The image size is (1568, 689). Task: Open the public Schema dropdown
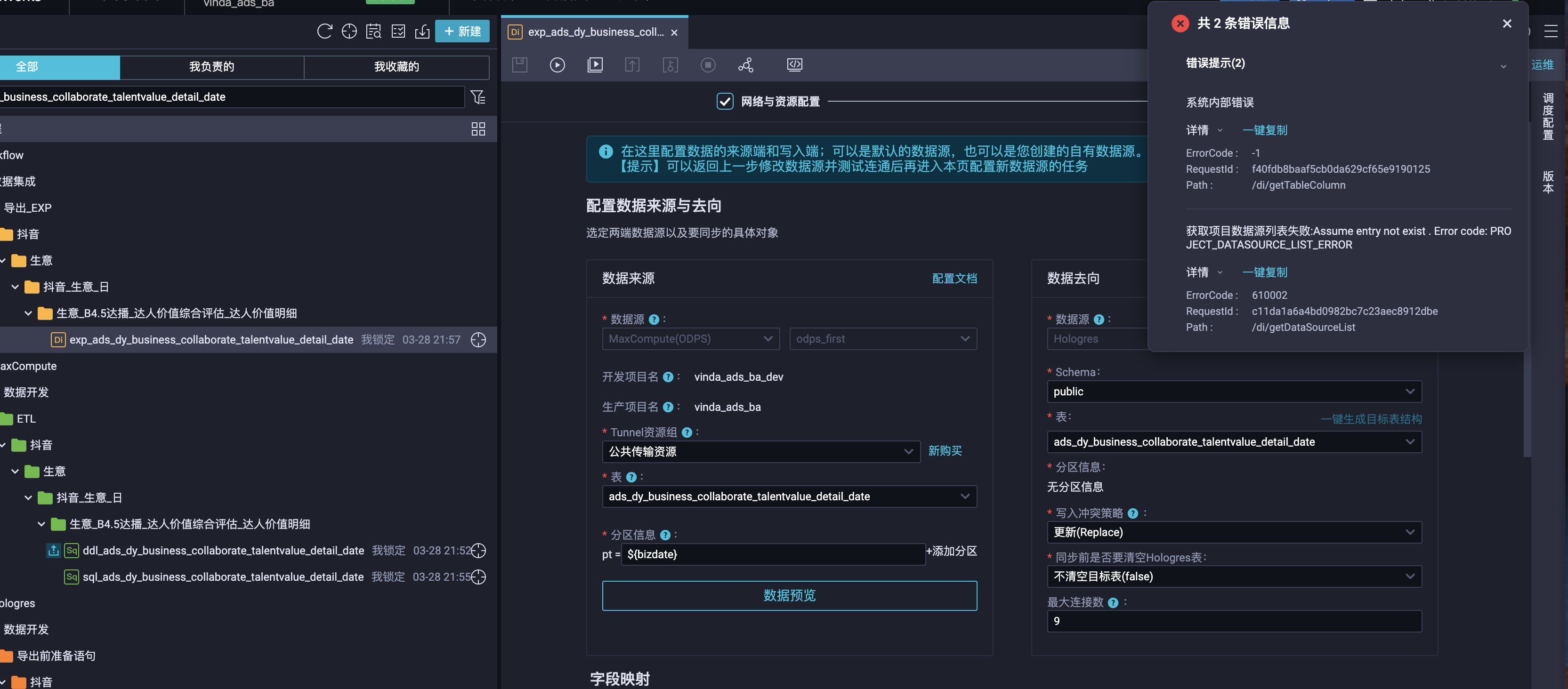(1235, 392)
